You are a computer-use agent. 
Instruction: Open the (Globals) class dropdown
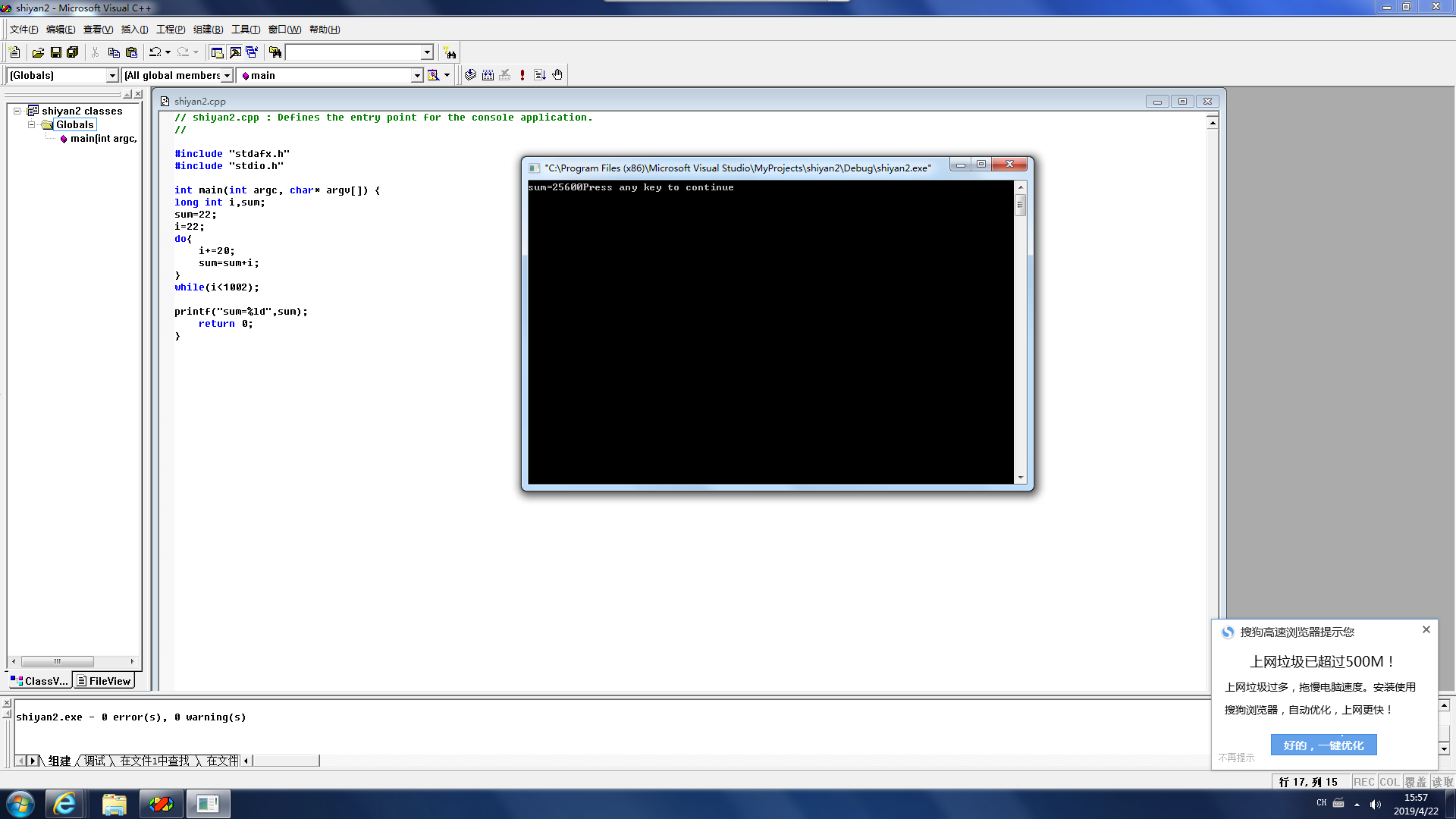click(112, 75)
